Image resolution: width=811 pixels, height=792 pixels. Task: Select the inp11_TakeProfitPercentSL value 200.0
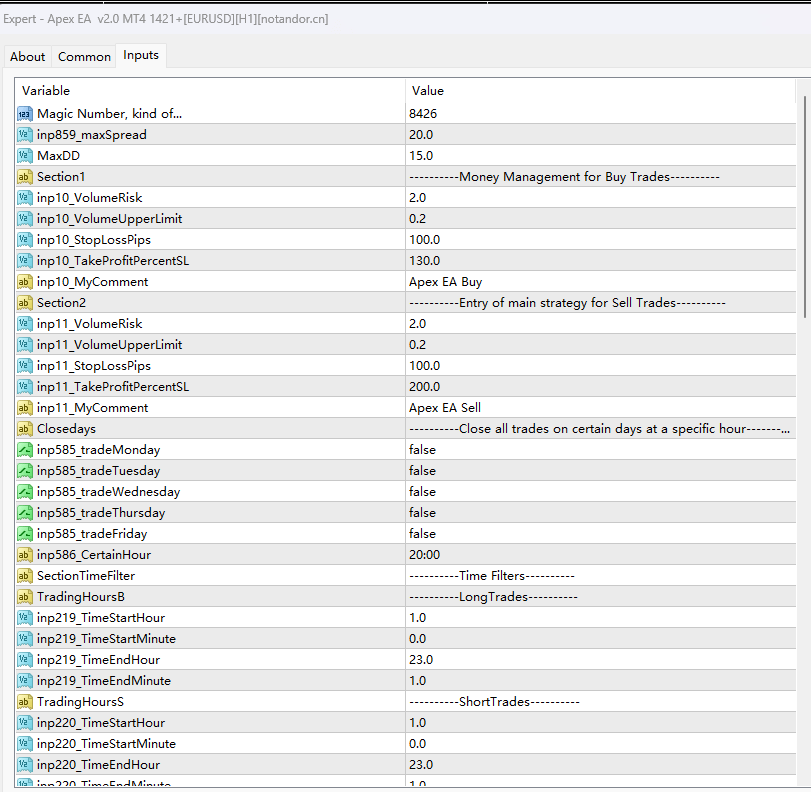pos(424,387)
